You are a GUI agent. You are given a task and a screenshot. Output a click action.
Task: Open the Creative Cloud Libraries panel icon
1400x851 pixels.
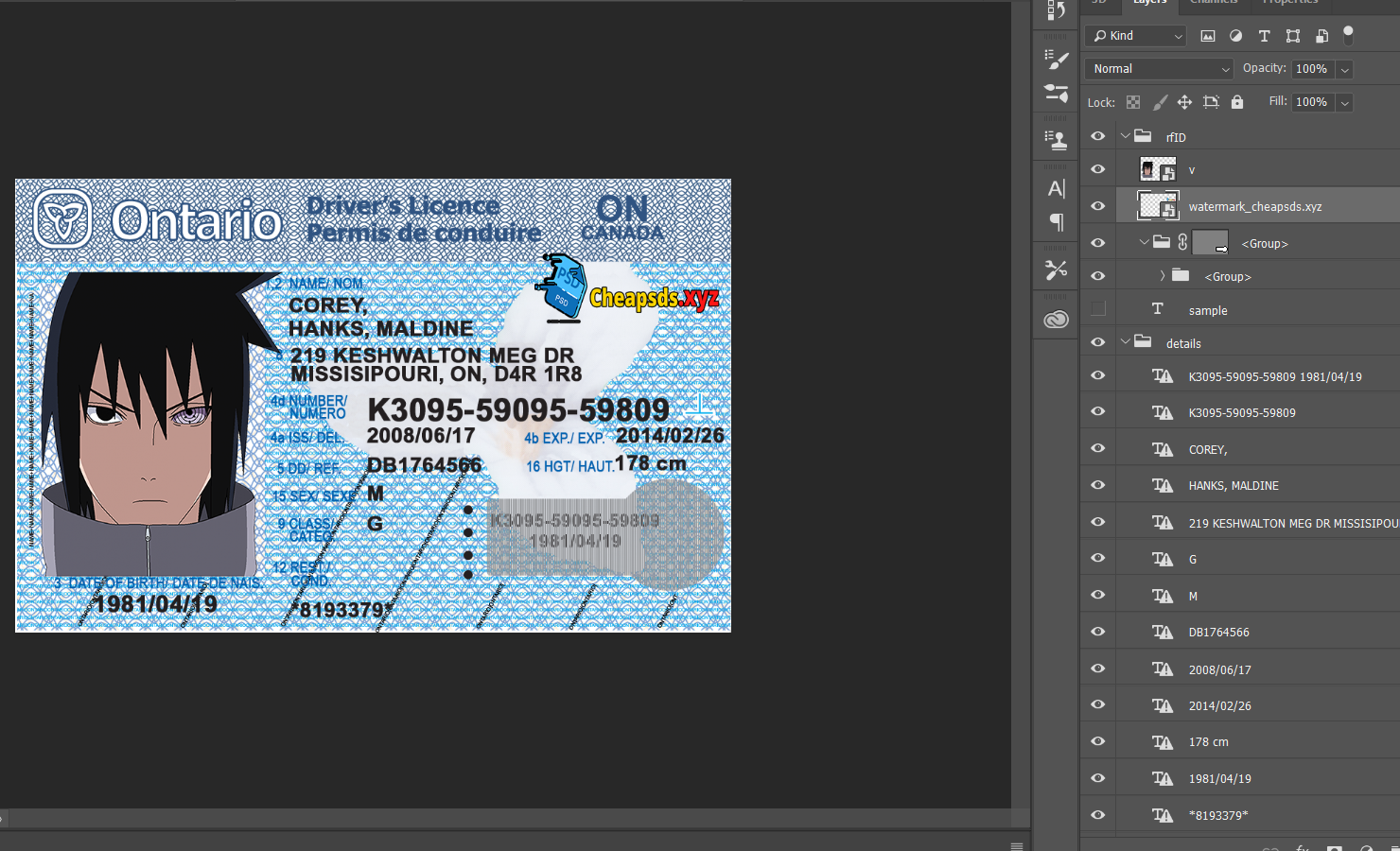1056,320
